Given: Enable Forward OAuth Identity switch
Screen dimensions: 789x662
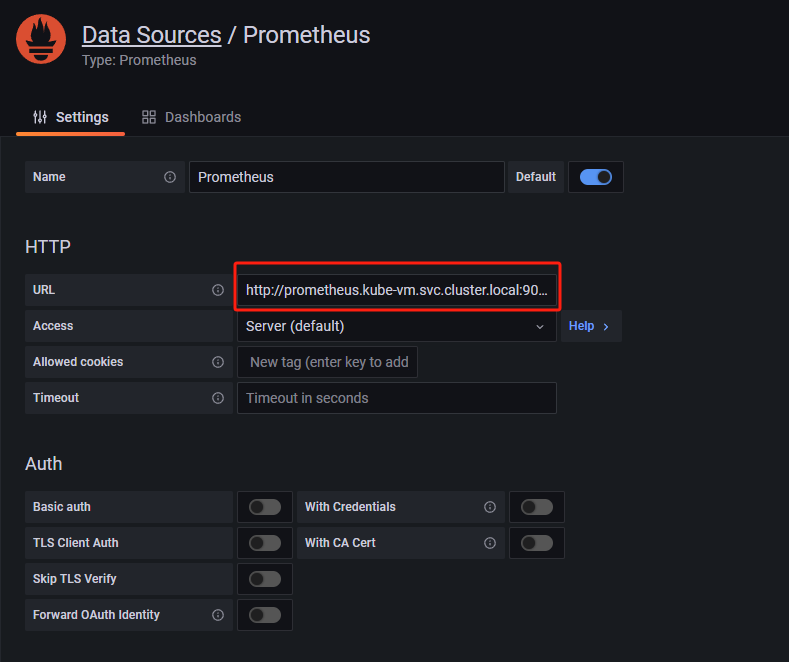Looking at the screenshot, I should [265, 615].
